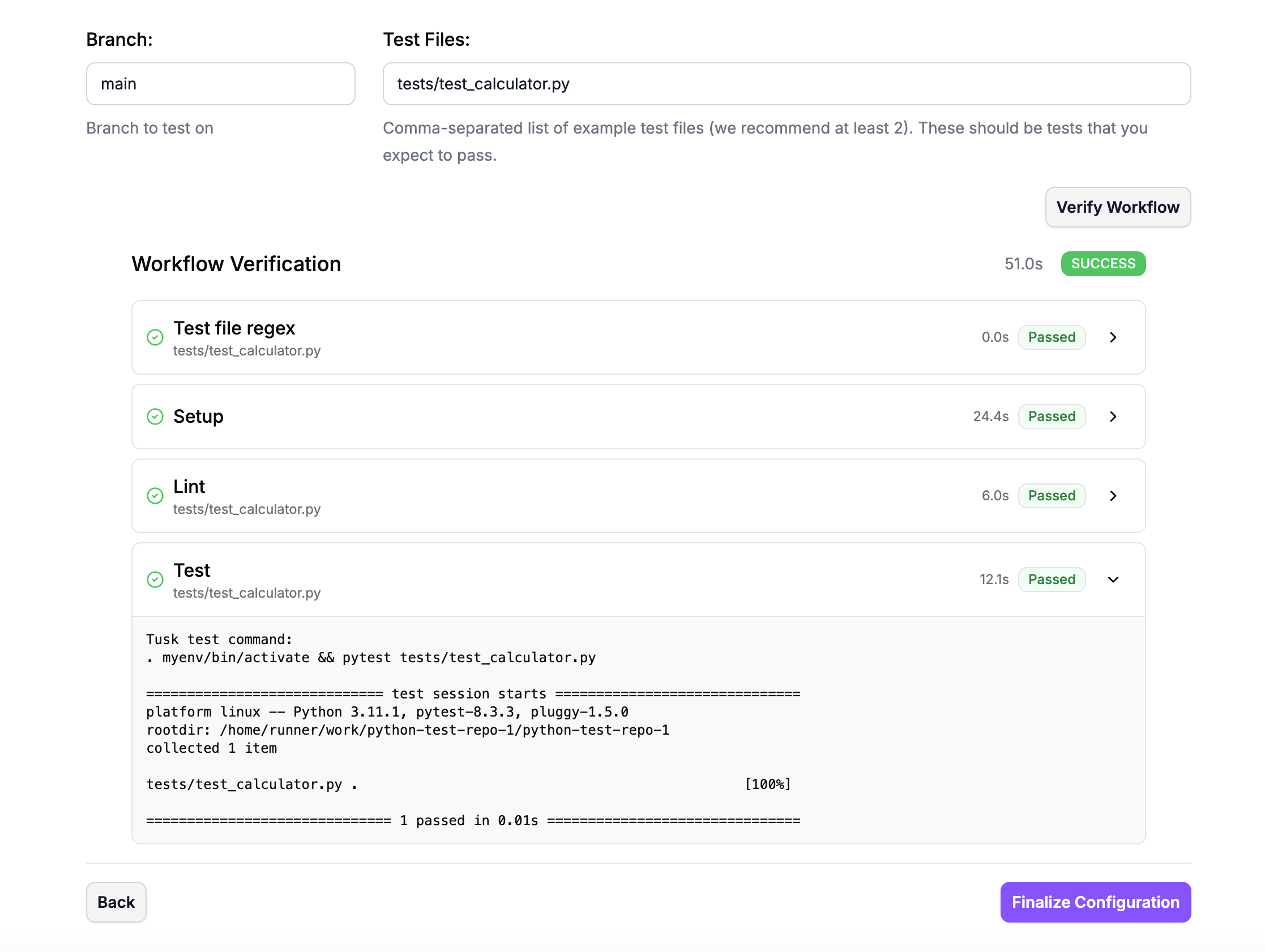Click the Workflow Verification heading
The width and height of the screenshot is (1265, 952).
point(236,264)
